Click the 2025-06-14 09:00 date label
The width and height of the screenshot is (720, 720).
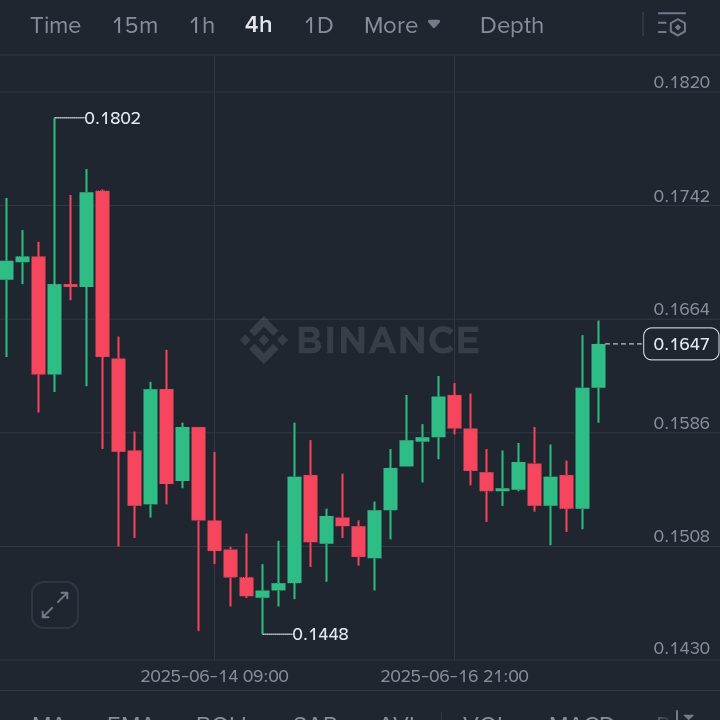tap(214, 676)
